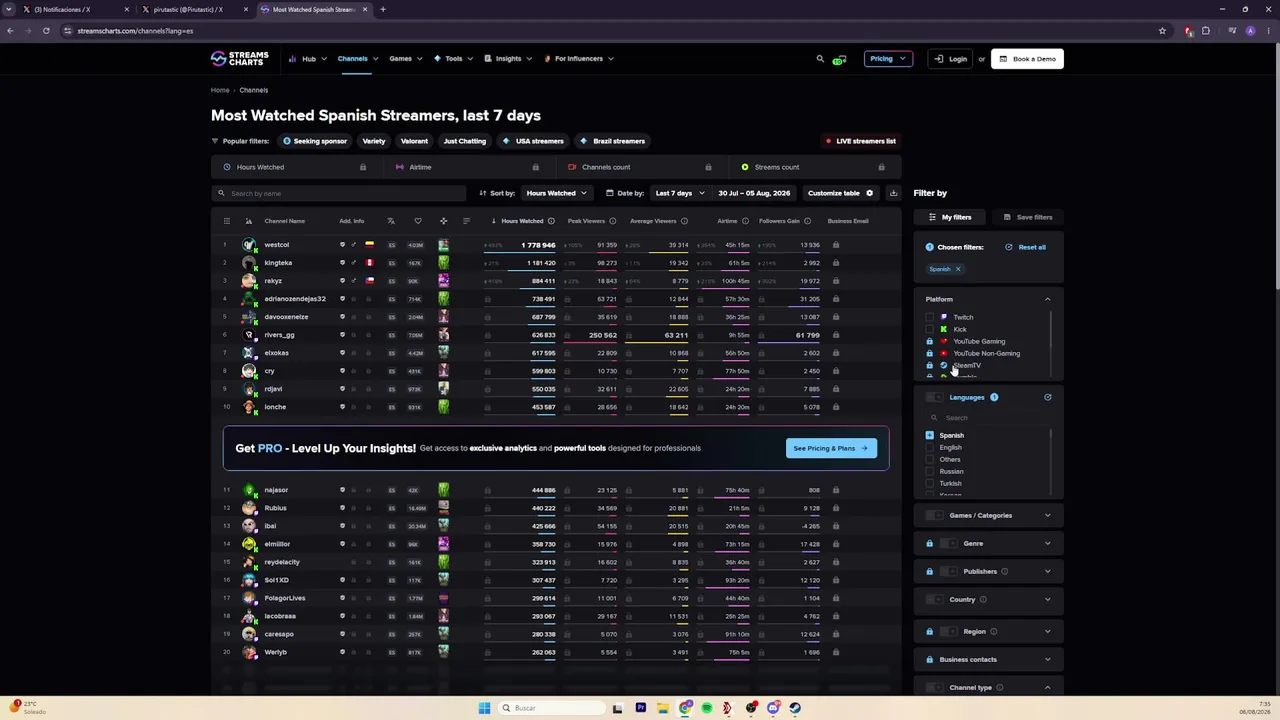Image resolution: width=1280 pixels, height=720 pixels.
Task: Expand the Business contacts section
Action: [1048, 660]
